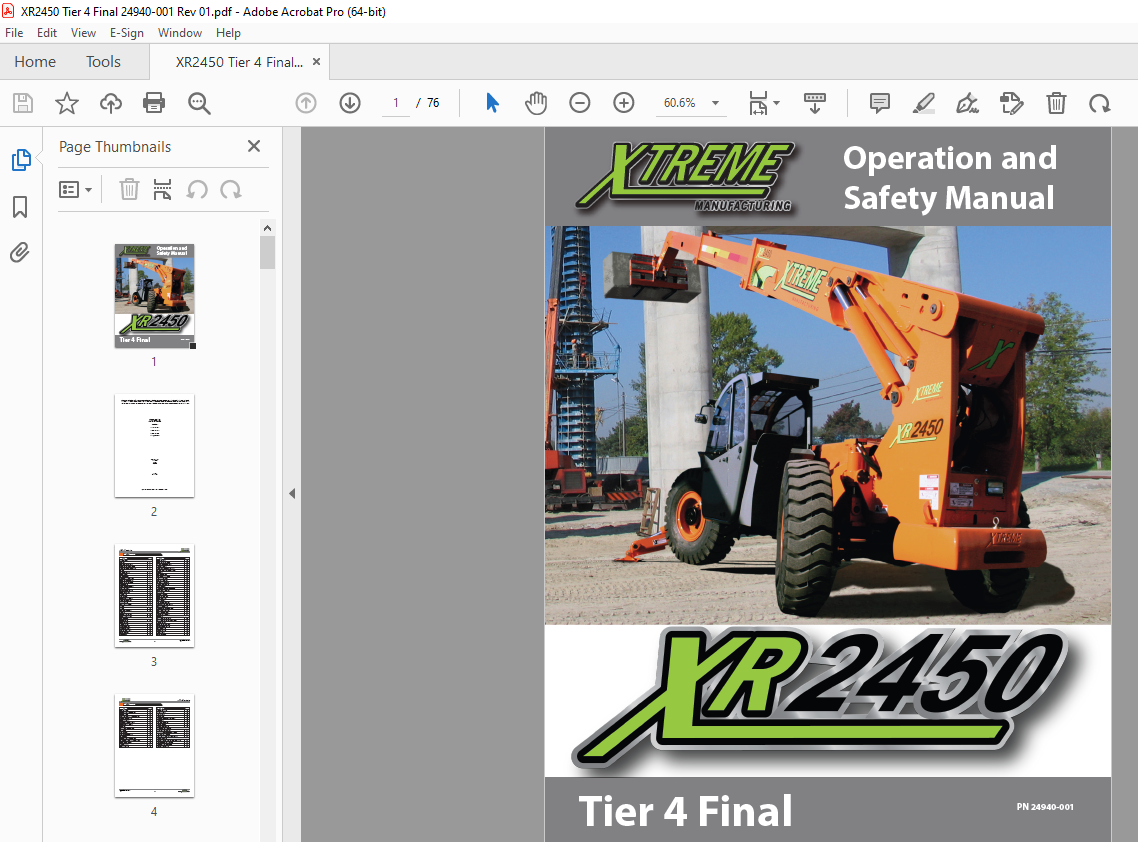Delete page with trash icon in main toolbar

click(1056, 103)
